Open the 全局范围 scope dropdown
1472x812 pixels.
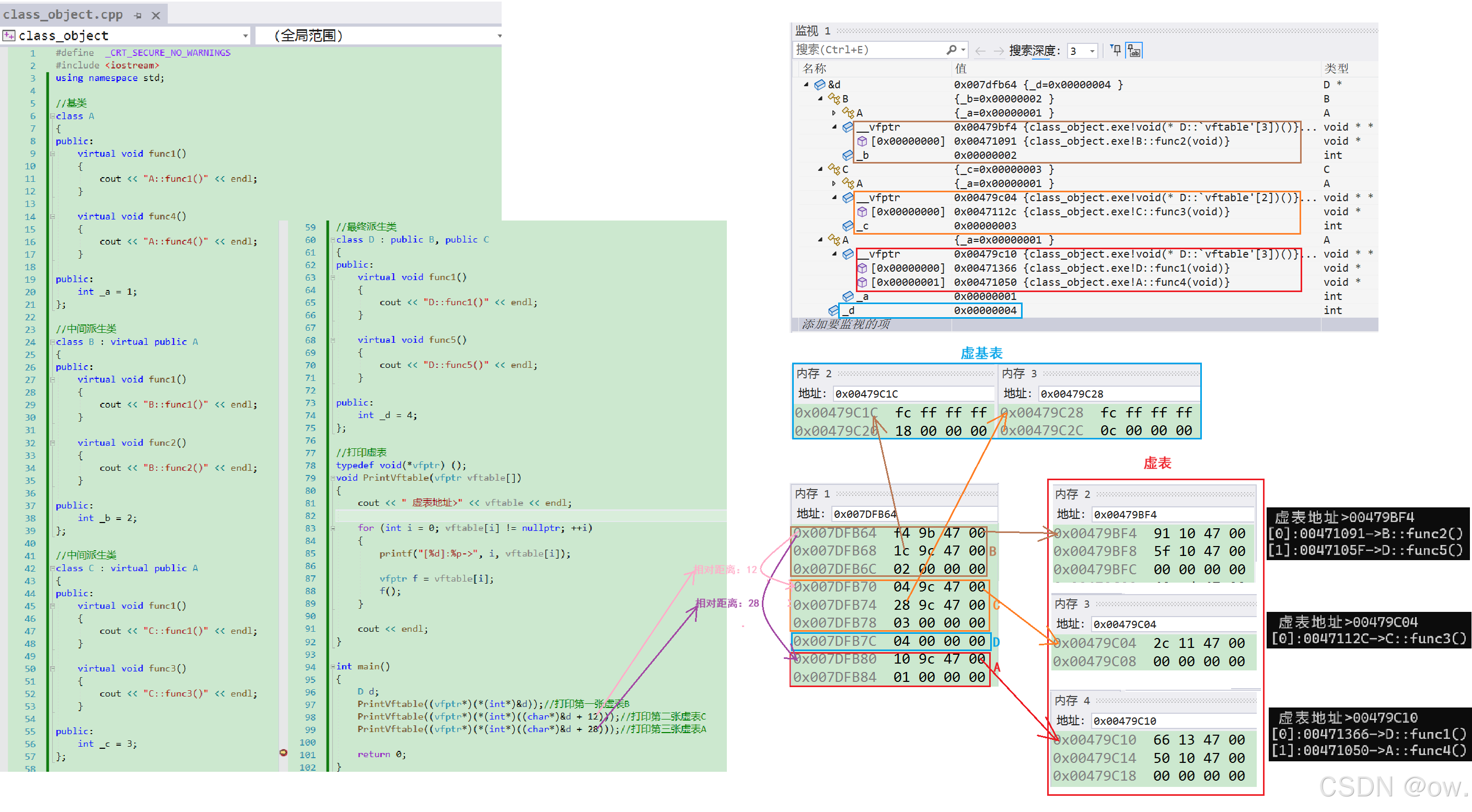[x=499, y=36]
